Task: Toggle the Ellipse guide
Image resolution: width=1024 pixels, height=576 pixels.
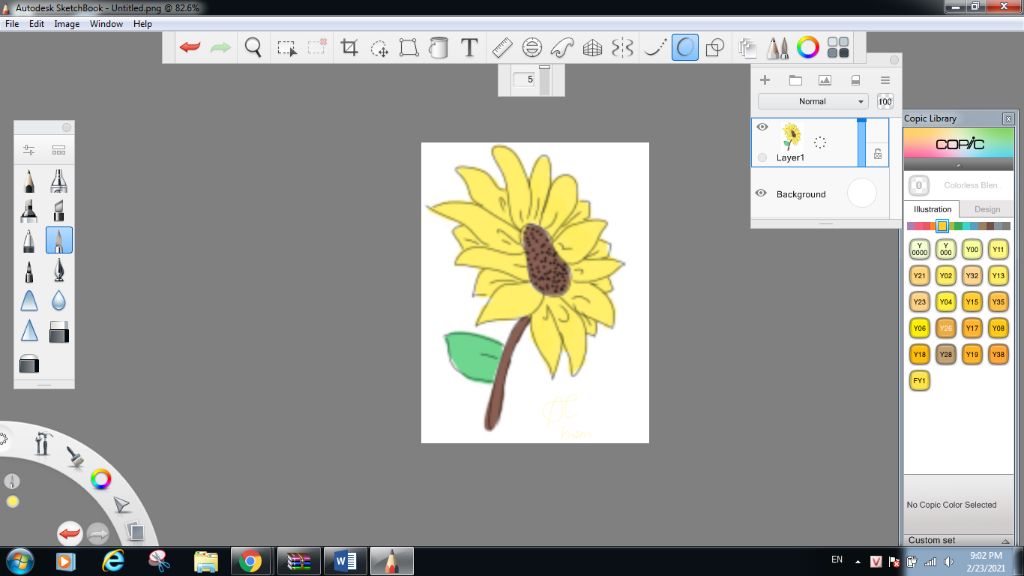Action: point(532,48)
